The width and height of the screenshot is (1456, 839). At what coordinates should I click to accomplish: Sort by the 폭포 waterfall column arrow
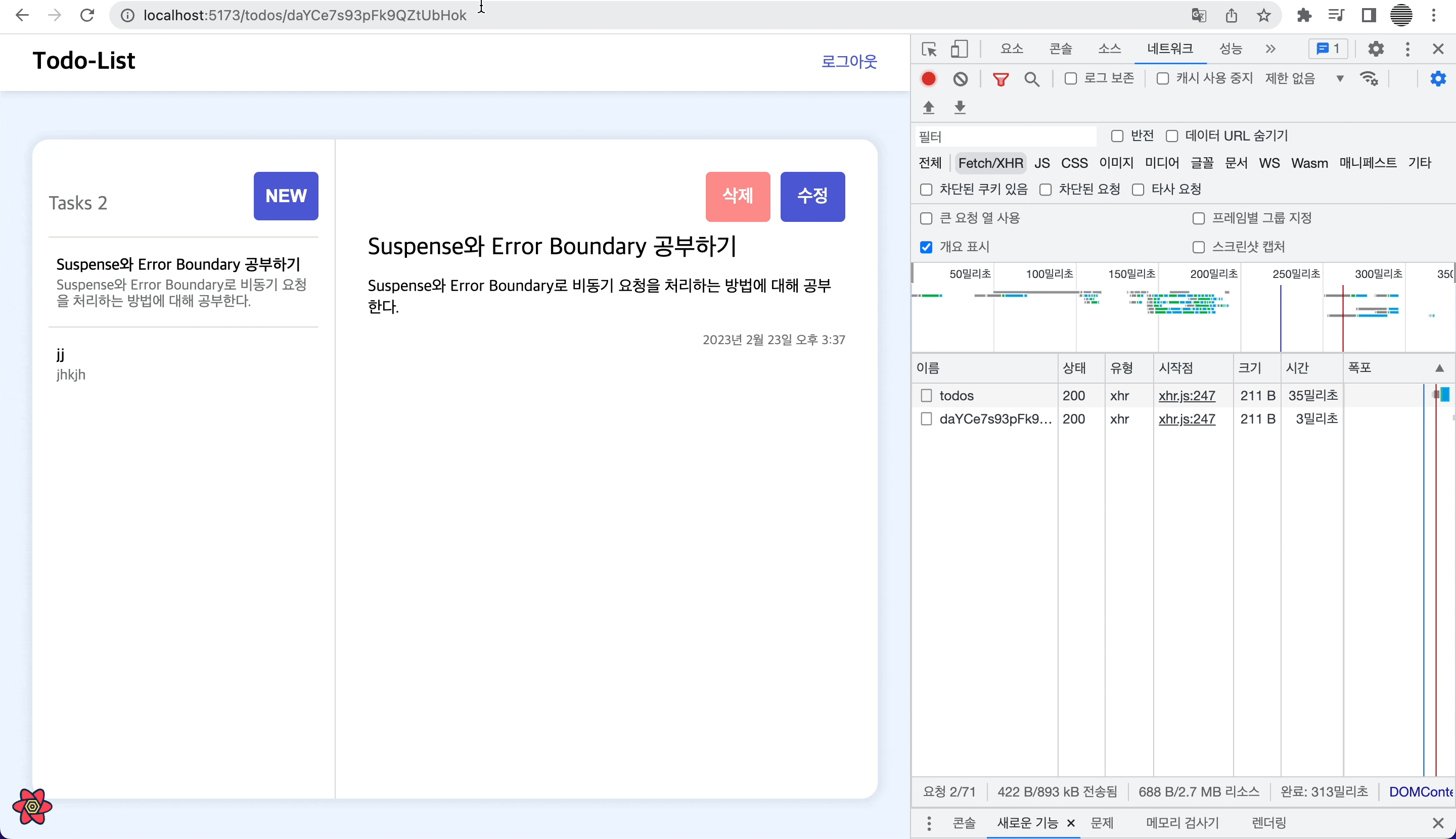tap(1439, 368)
